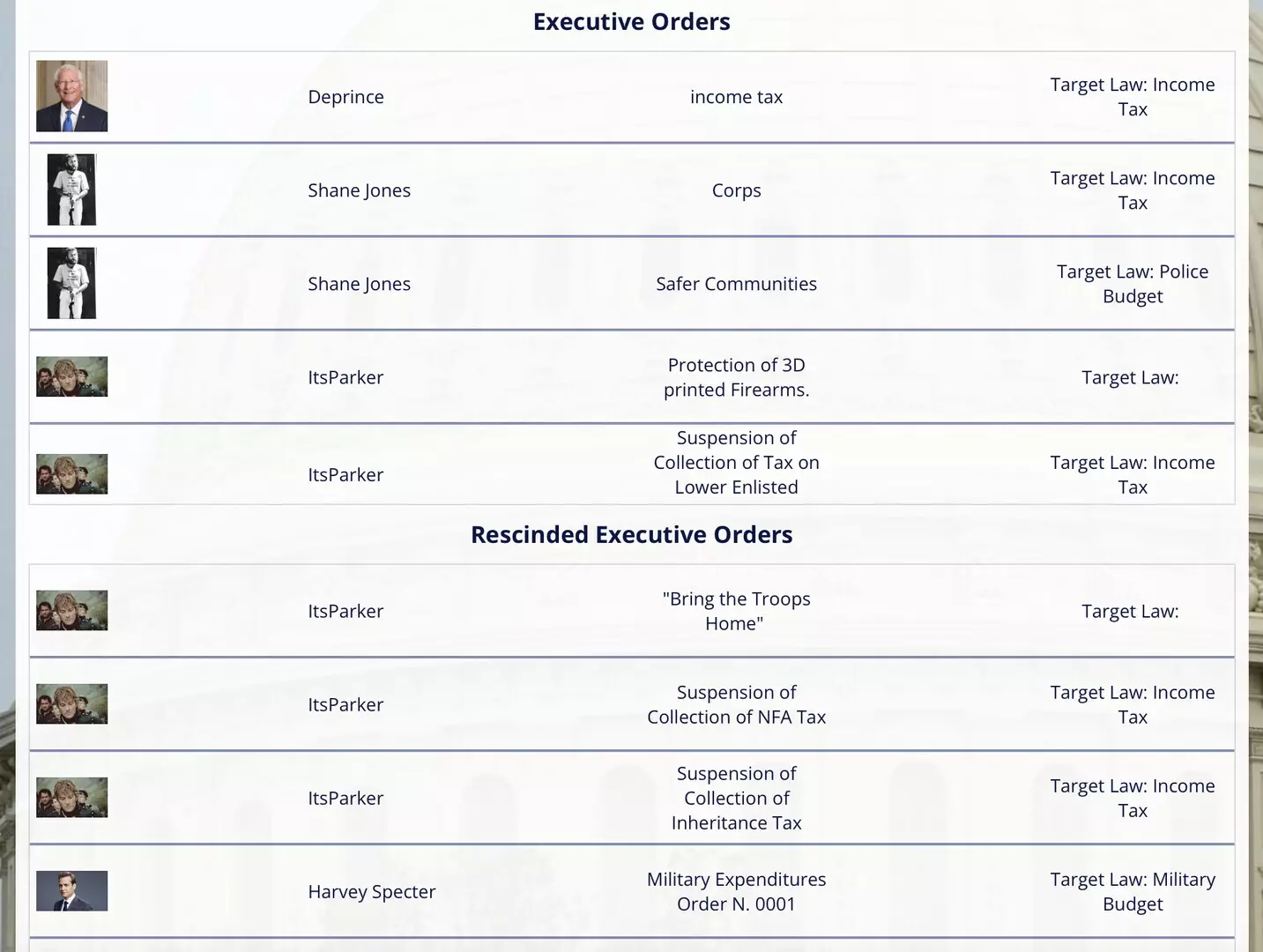
Task: Click "Protection of 3D printed Firearms." order
Action: click(736, 377)
